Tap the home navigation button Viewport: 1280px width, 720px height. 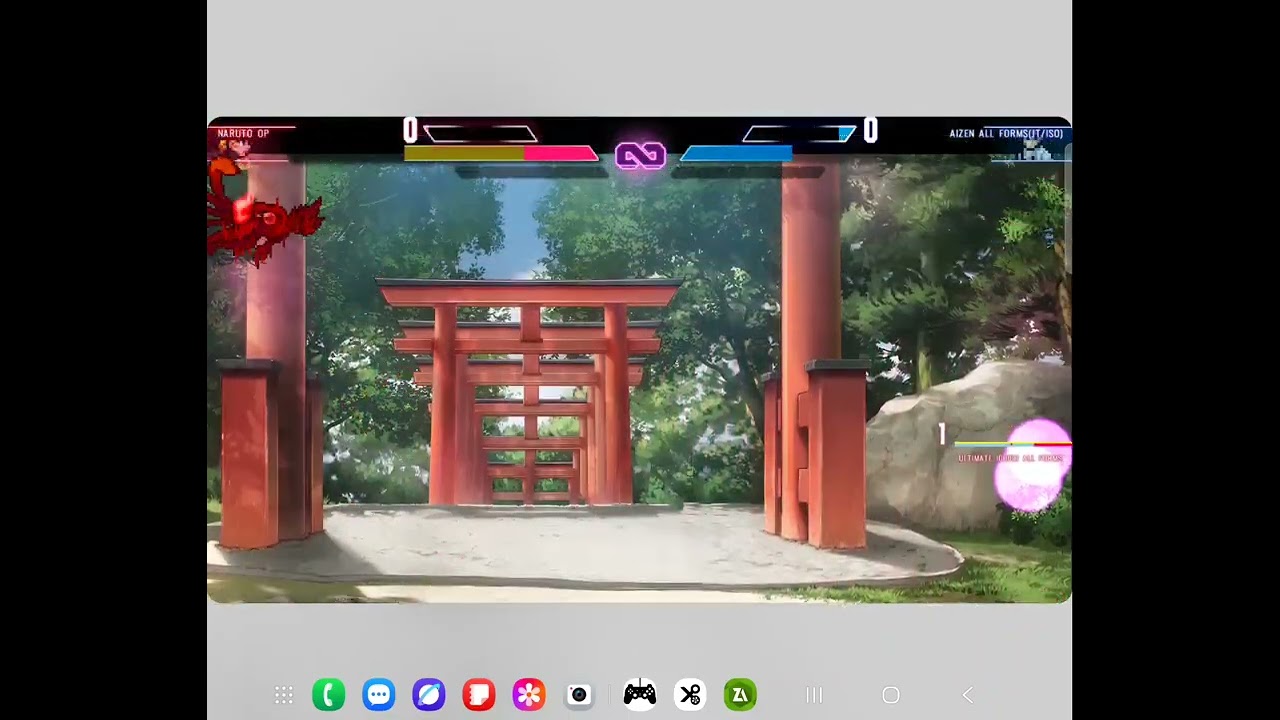click(x=891, y=695)
